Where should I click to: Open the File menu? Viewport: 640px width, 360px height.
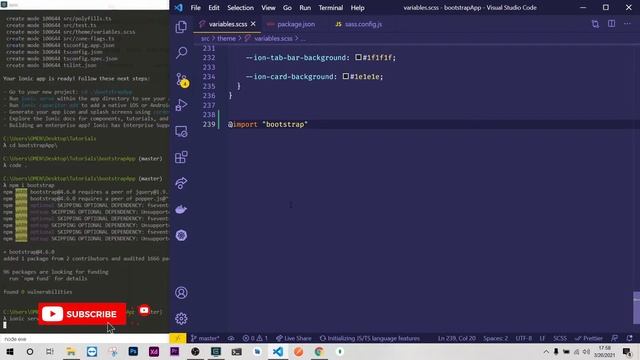pos(196,8)
